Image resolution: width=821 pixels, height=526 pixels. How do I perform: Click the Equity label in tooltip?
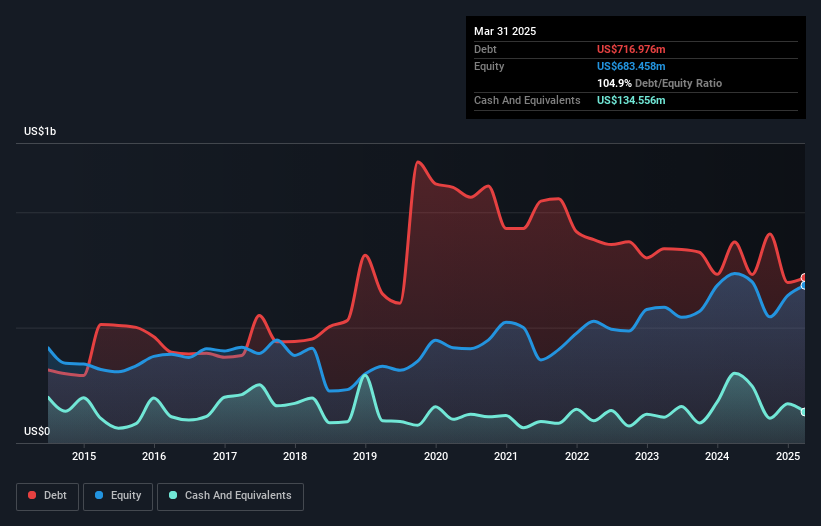(x=489, y=66)
